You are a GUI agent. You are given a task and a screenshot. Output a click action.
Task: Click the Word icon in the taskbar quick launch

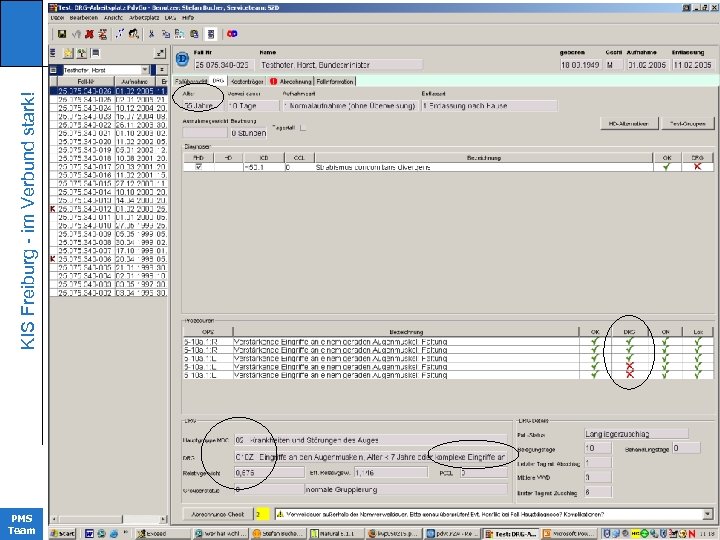pos(90,534)
